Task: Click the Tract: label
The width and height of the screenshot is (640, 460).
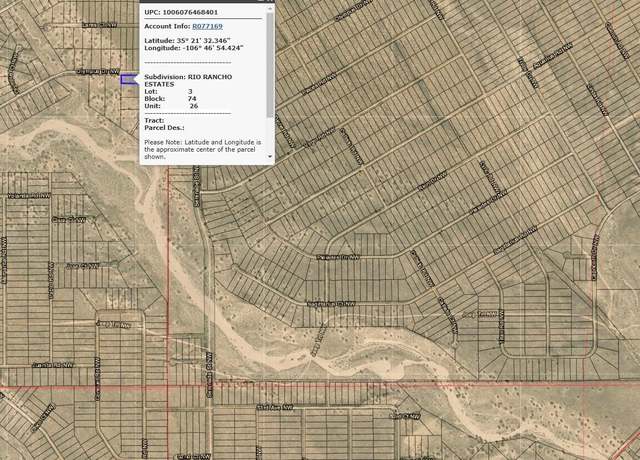Action: pyautogui.click(x=154, y=120)
